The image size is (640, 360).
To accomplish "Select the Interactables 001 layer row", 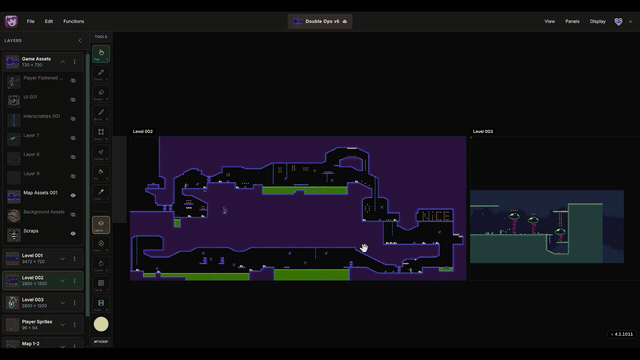I will (x=43, y=119).
